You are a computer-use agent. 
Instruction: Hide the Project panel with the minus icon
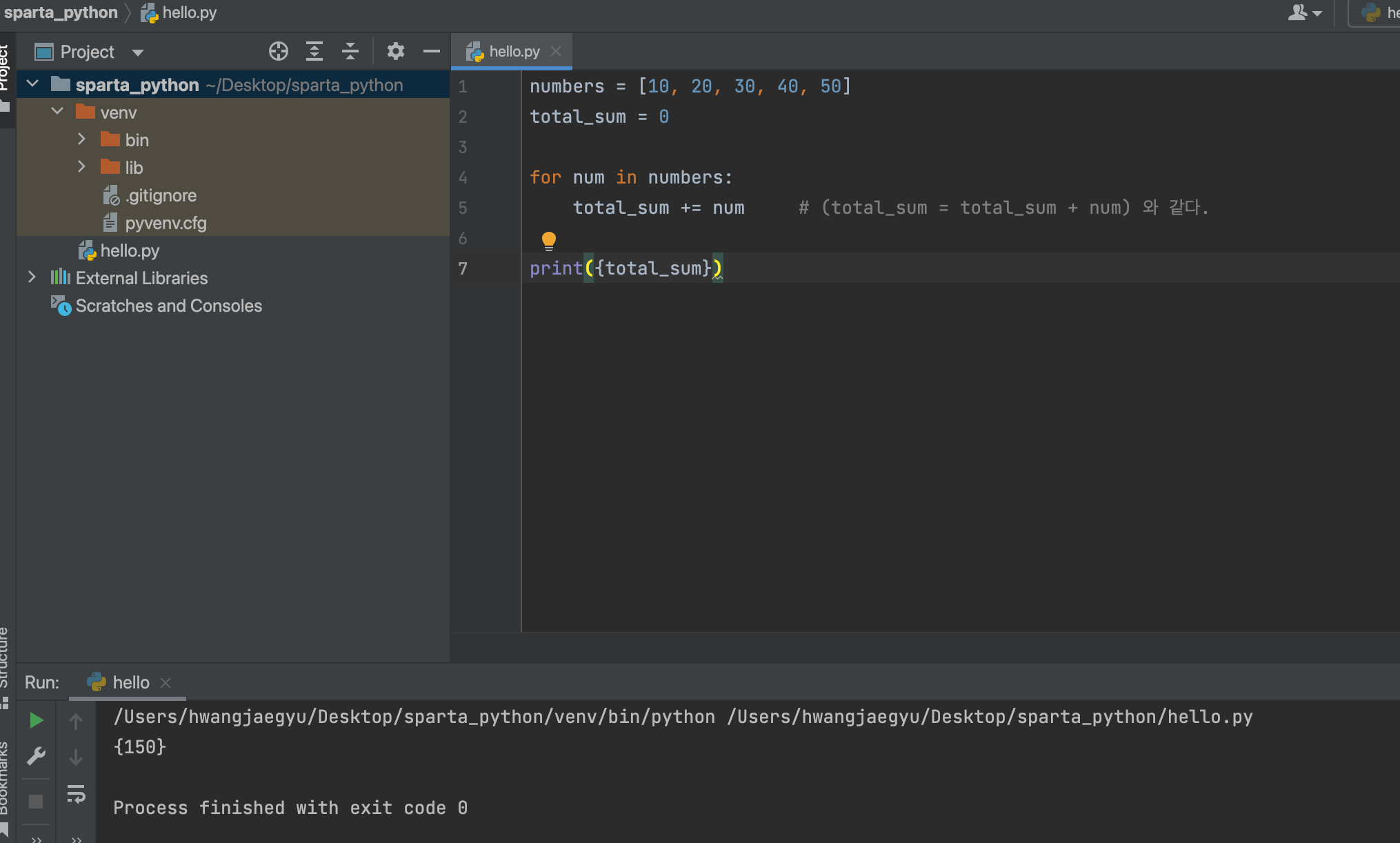click(x=432, y=52)
